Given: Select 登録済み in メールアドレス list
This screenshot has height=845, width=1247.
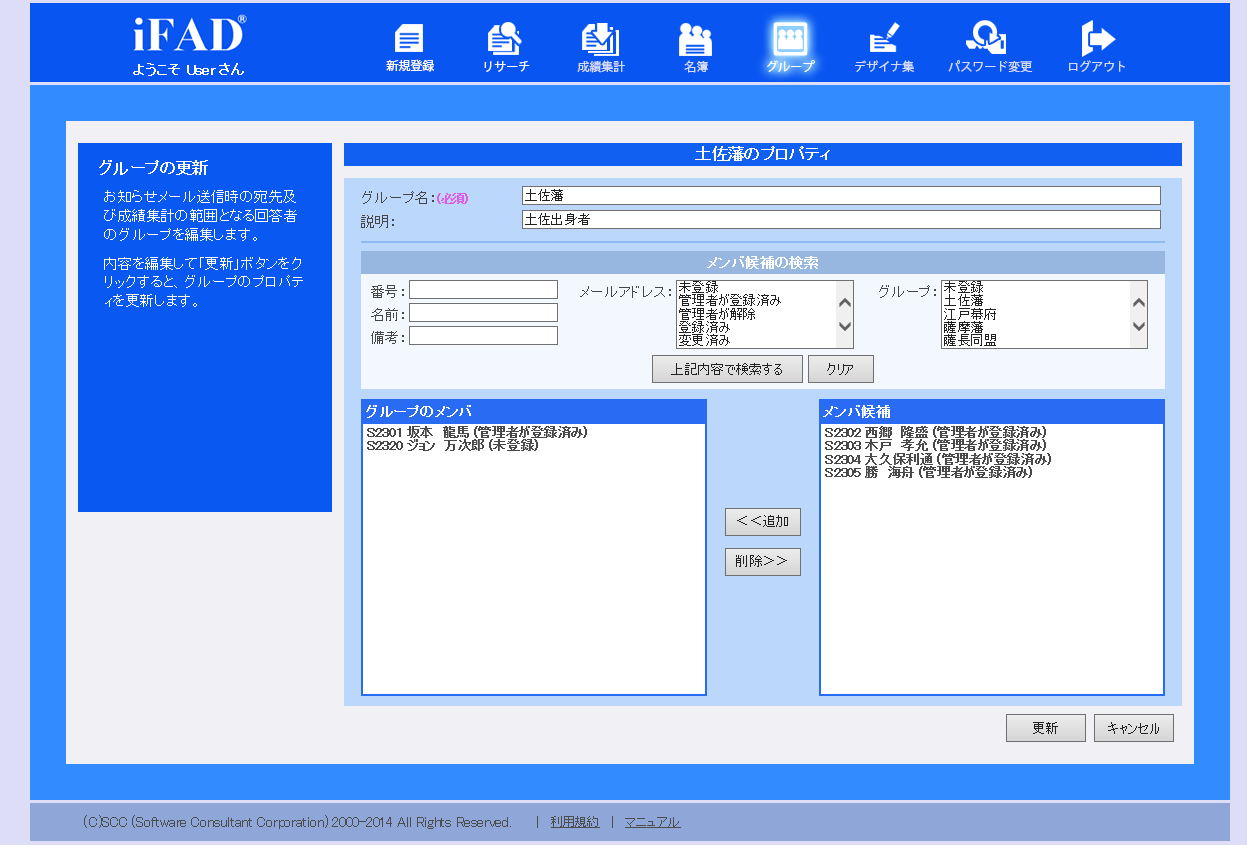Looking at the screenshot, I should 756,327.
